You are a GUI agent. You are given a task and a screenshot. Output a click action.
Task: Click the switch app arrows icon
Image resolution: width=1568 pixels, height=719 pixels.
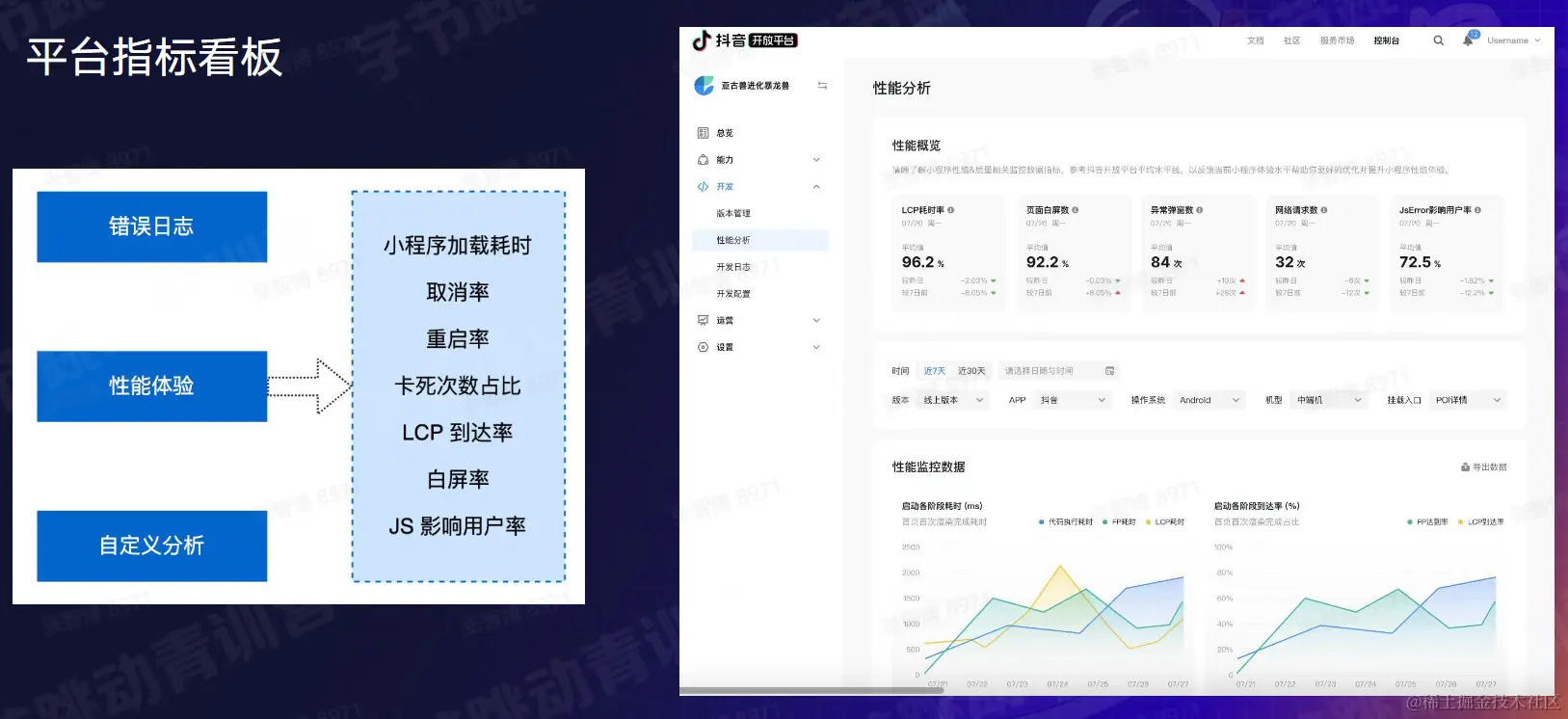coord(822,86)
